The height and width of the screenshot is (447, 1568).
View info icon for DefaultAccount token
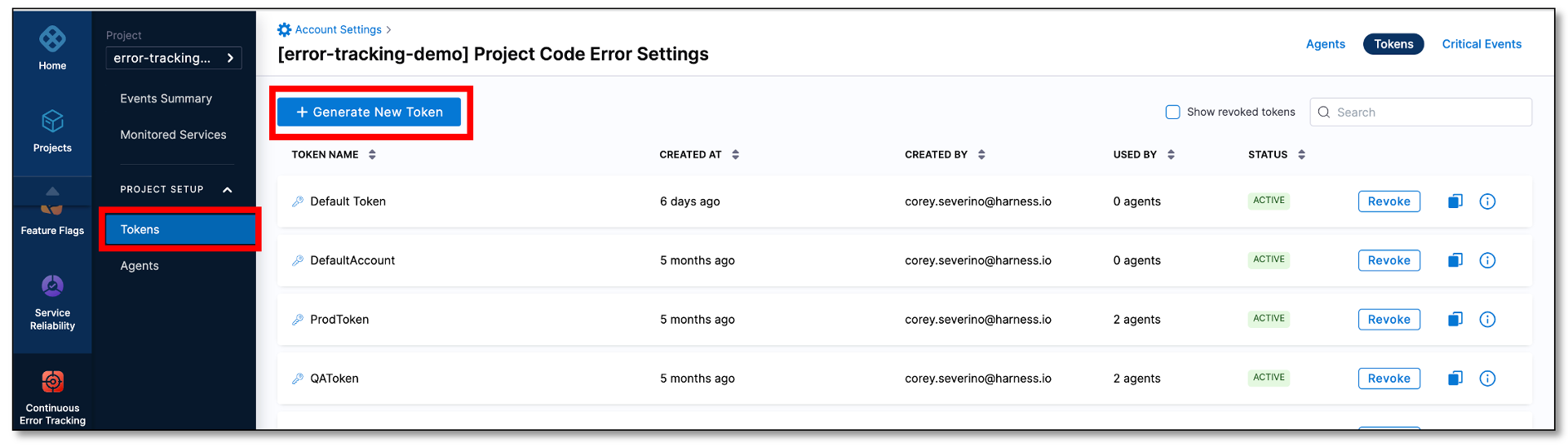[1487, 260]
